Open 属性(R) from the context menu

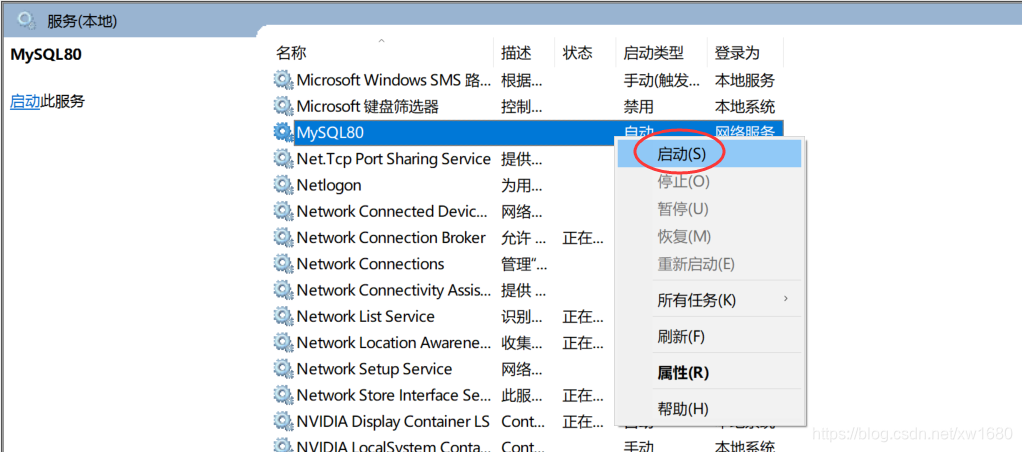click(709, 373)
